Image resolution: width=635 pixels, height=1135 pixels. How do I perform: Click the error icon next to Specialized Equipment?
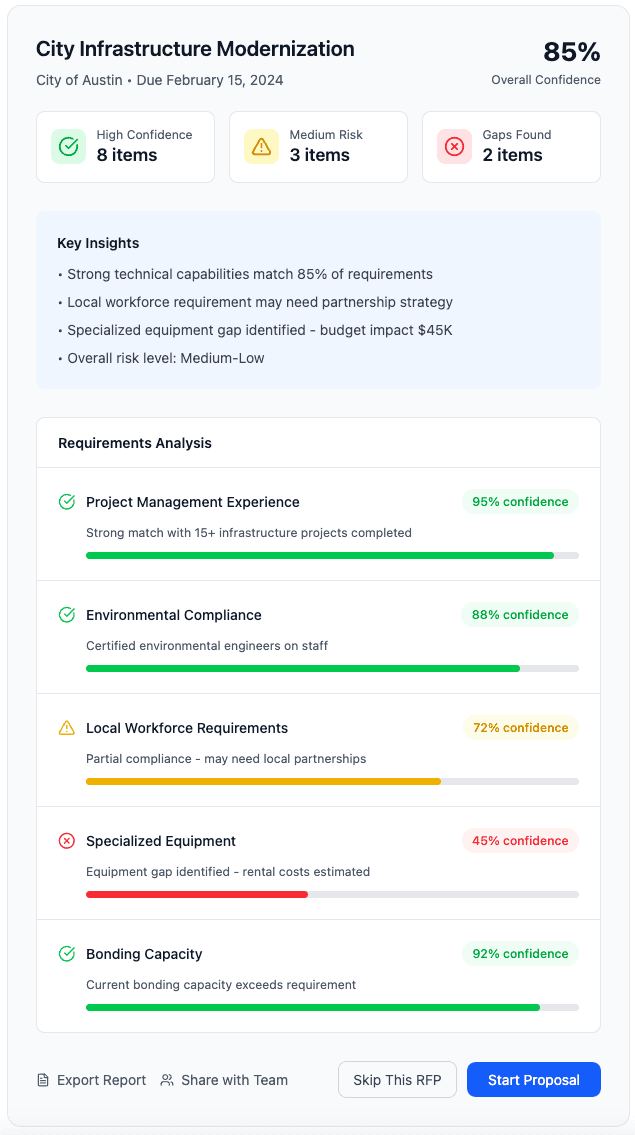pos(66,841)
